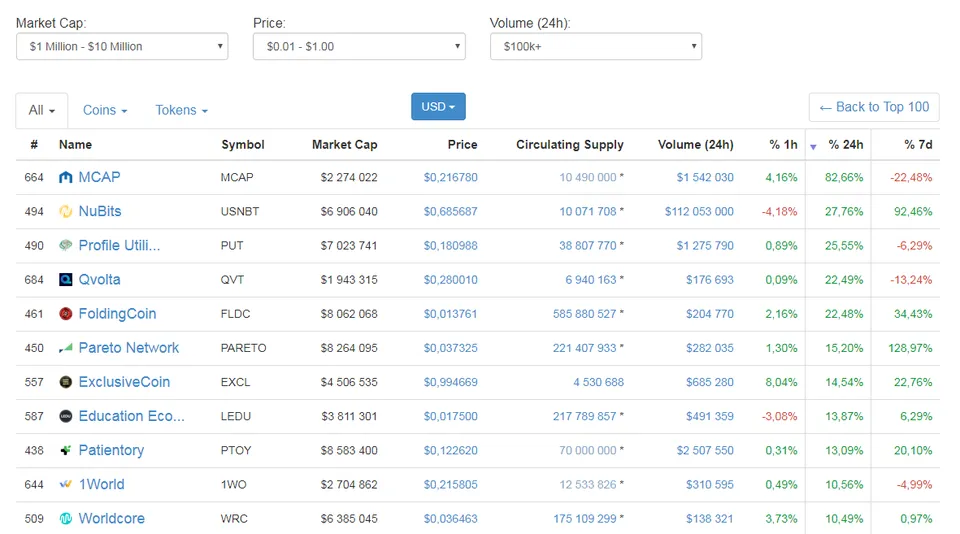Click ExclusiveCoin supply 4 530 688
960x534 pixels.
(x=598, y=382)
